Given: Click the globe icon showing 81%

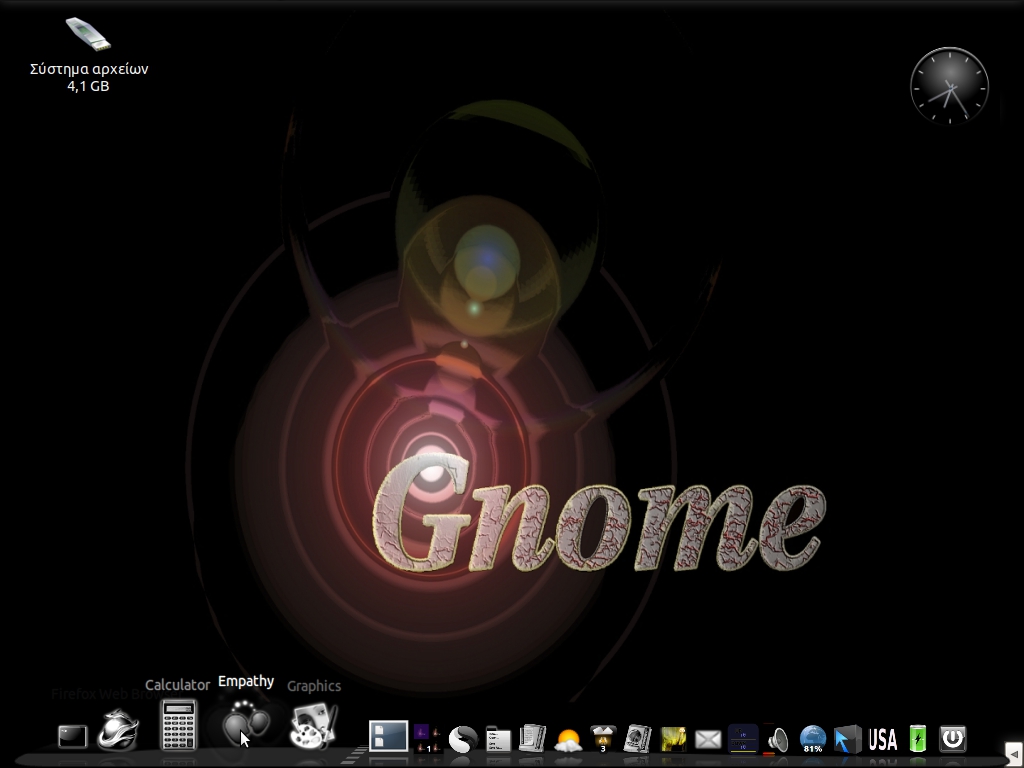Looking at the screenshot, I should pos(812,739).
